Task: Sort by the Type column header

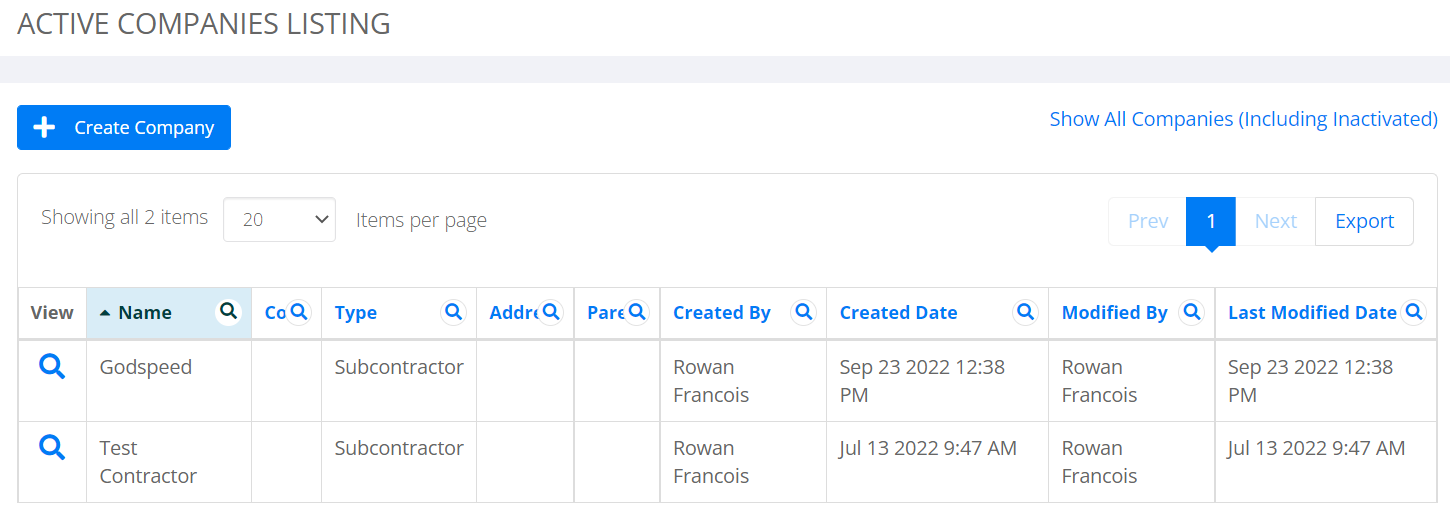Action: pos(355,313)
